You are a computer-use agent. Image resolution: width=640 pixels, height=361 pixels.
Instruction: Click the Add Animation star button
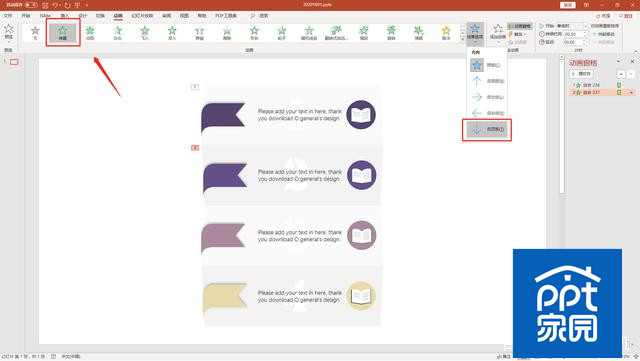click(498, 33)
